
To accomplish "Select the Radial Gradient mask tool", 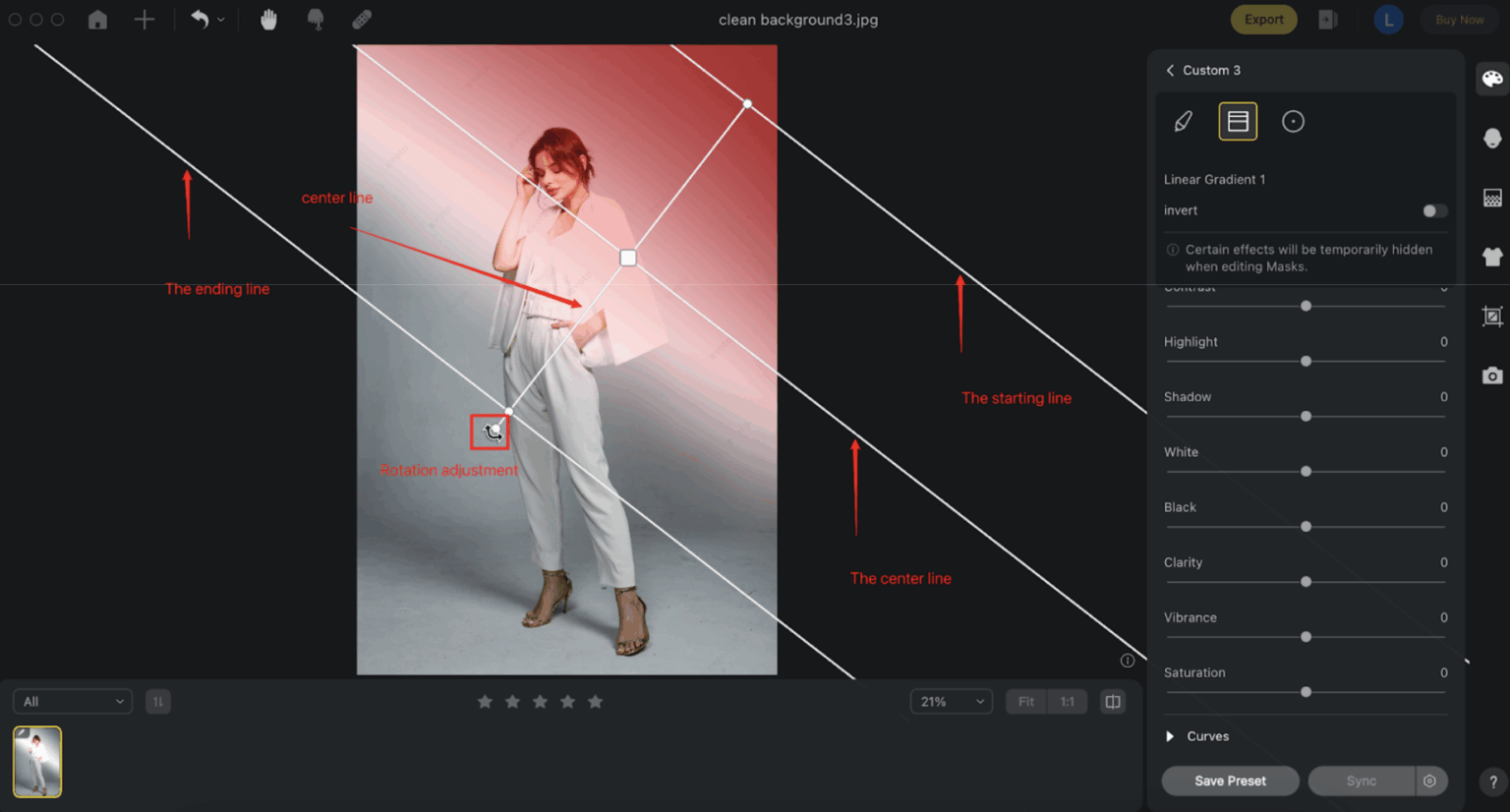I will click(x=1293, y=121).
